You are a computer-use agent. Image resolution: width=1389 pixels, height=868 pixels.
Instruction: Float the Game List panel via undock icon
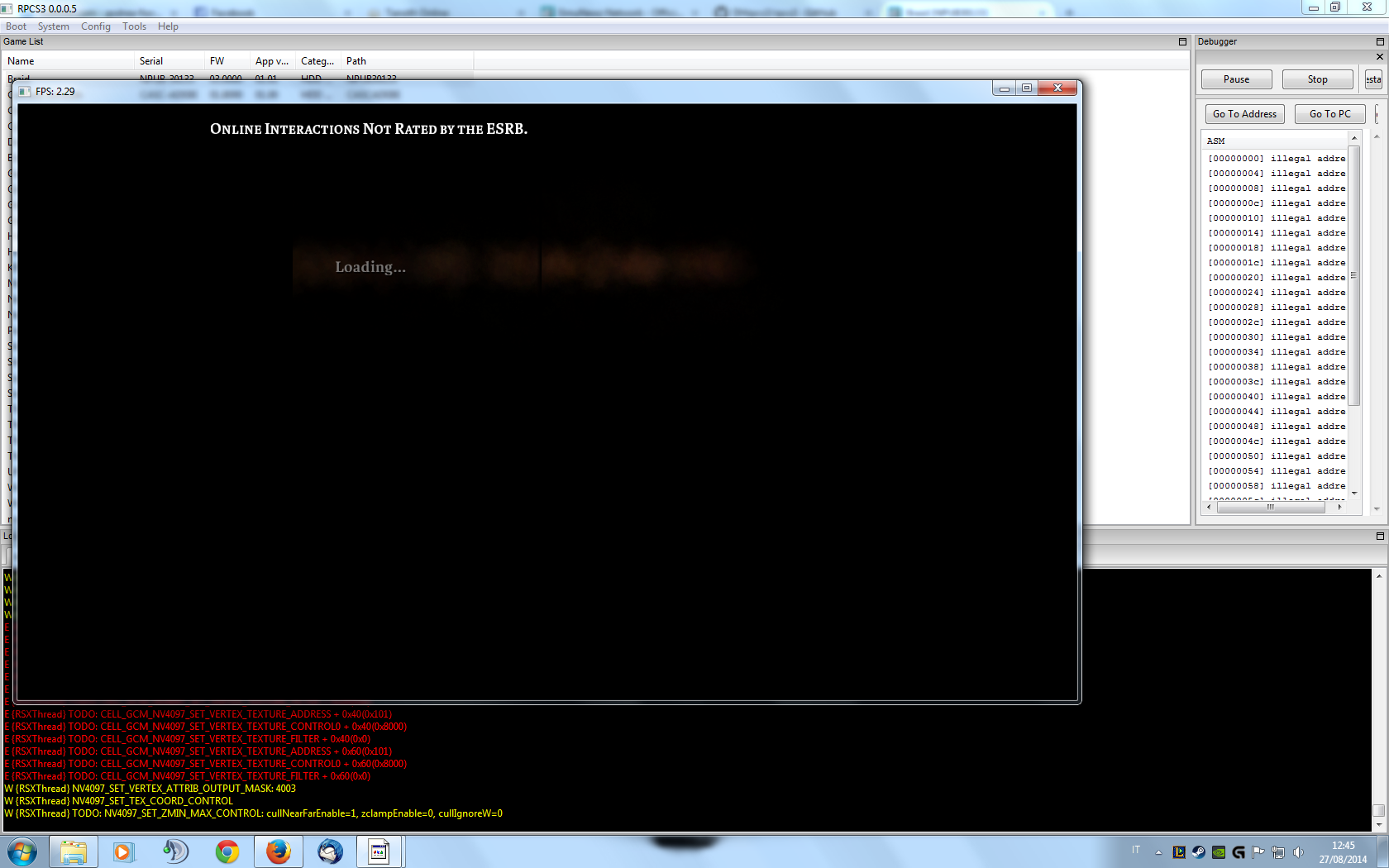1182,41
